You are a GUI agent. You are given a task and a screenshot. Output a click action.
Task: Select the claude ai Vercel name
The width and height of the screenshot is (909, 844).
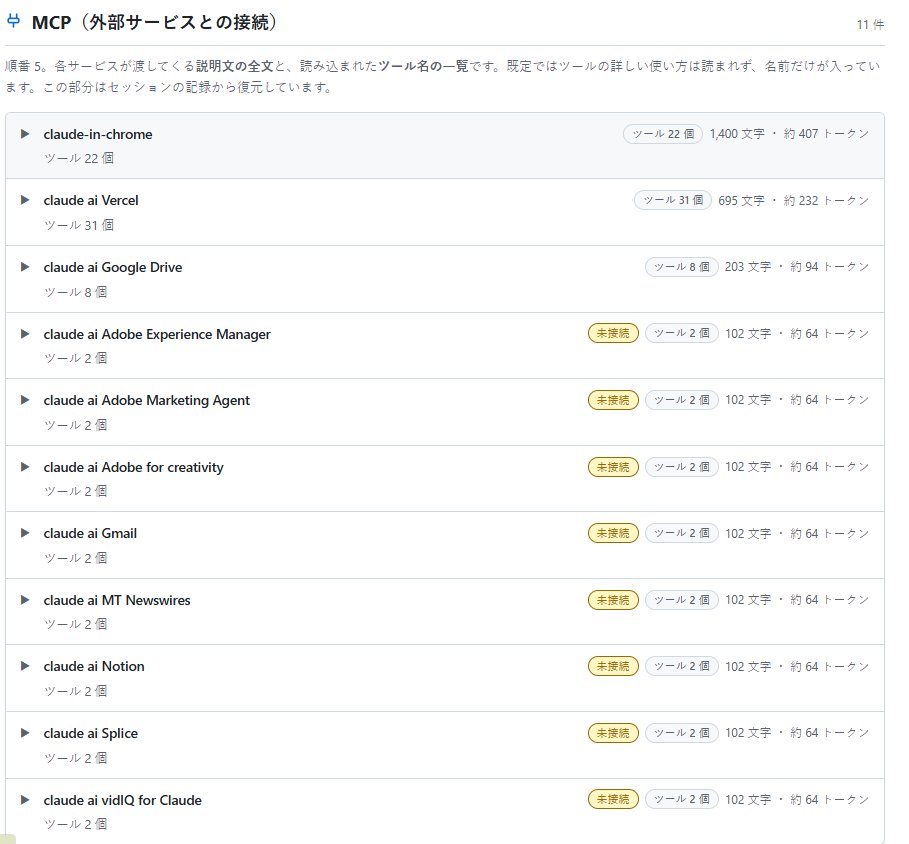click(91, 201)
